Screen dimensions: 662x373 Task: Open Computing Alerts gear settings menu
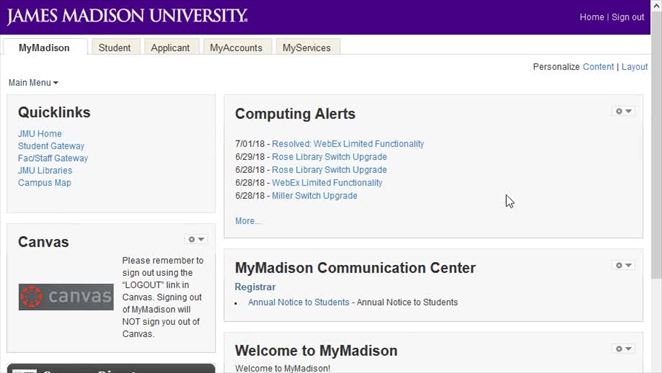tap(623, 111)
